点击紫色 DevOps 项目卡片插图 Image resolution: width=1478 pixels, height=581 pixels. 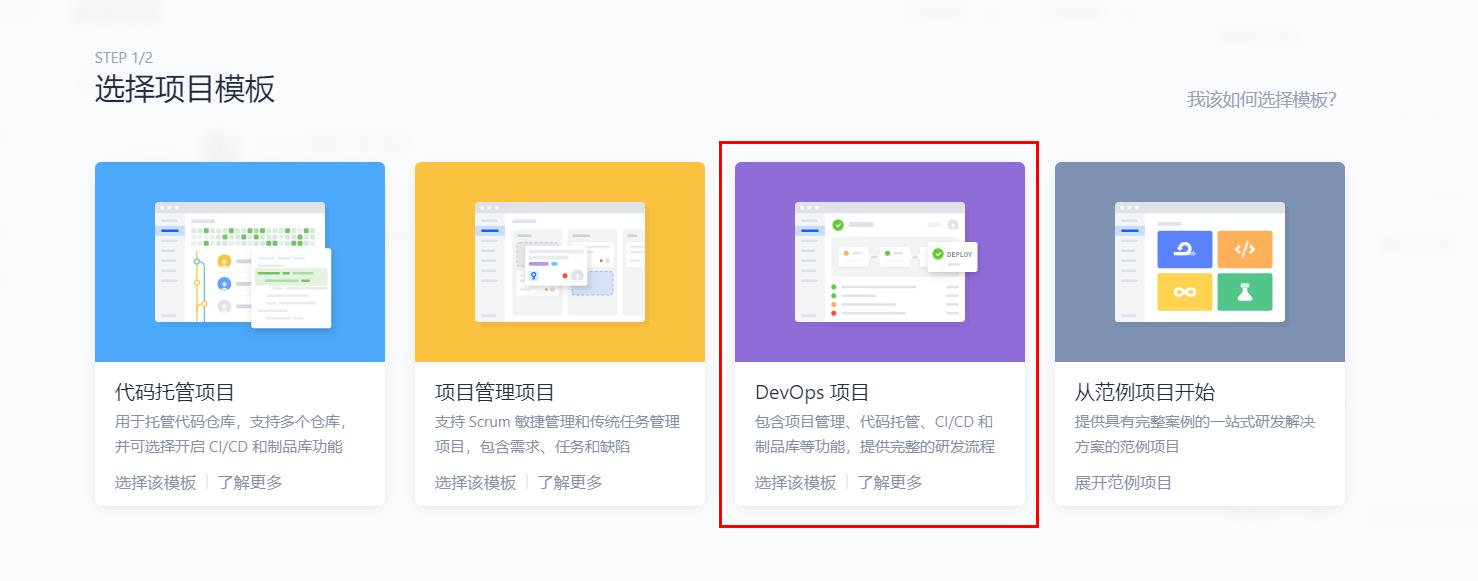pos(879,262)
